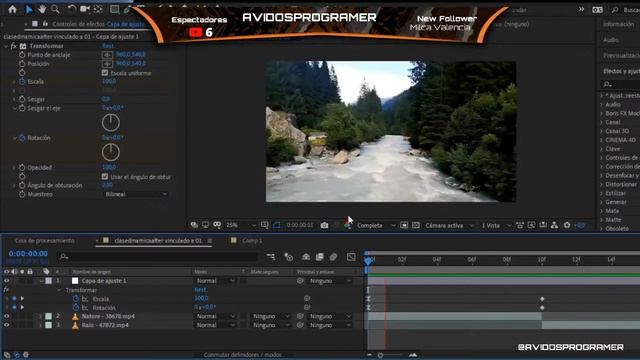Uncheck the Escala uniforme checkbox
The image size is (640, 360).
pyautogui.click(x=105, y=73)
